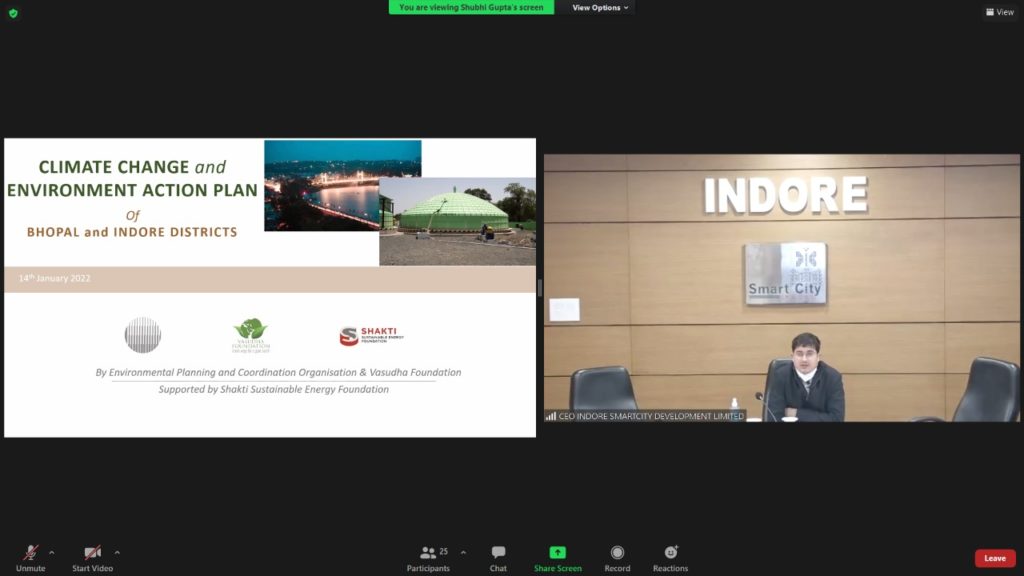Open the Chat panel
Image resolution: width=1024 pixels, height=576 pixels.
coord(498,558)
